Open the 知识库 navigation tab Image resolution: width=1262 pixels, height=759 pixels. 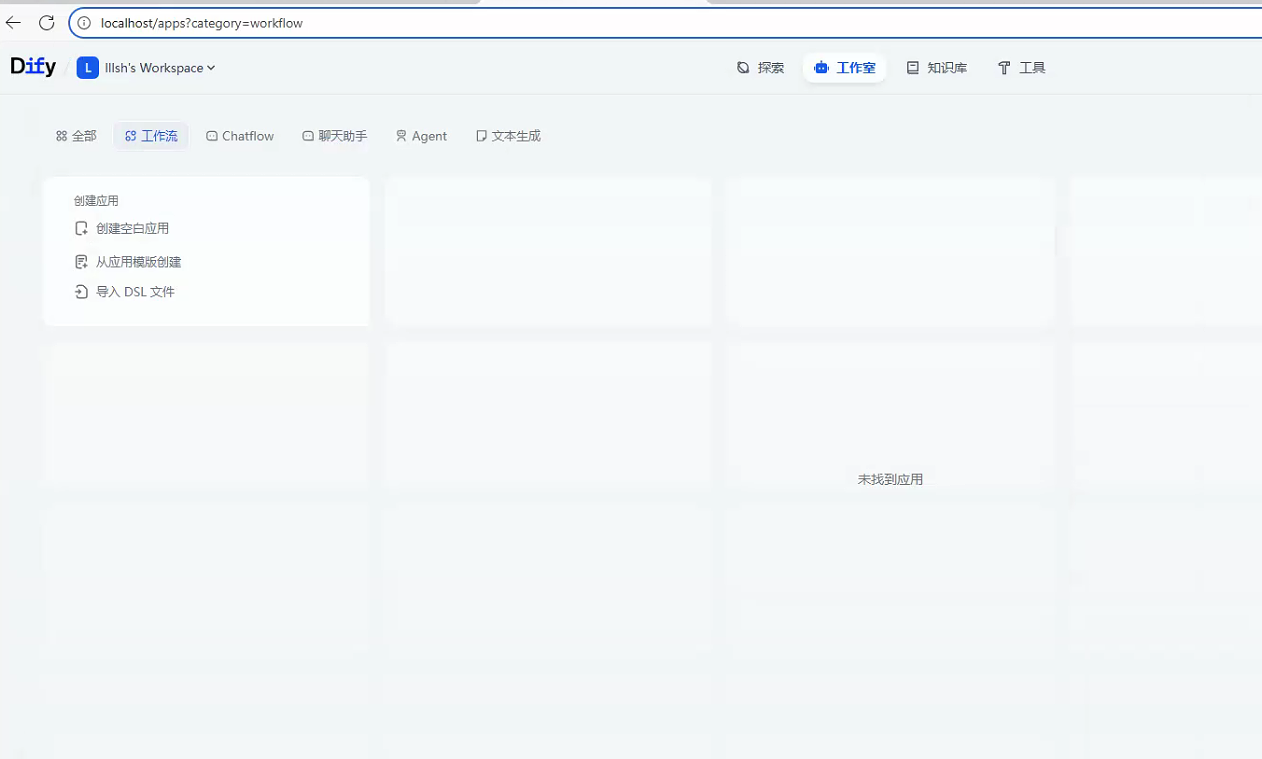[937, 68]
